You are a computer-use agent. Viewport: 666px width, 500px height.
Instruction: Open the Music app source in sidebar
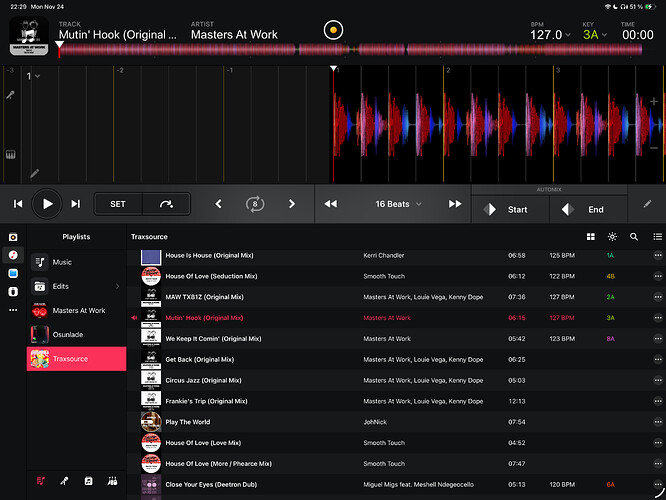pos(13,255)
